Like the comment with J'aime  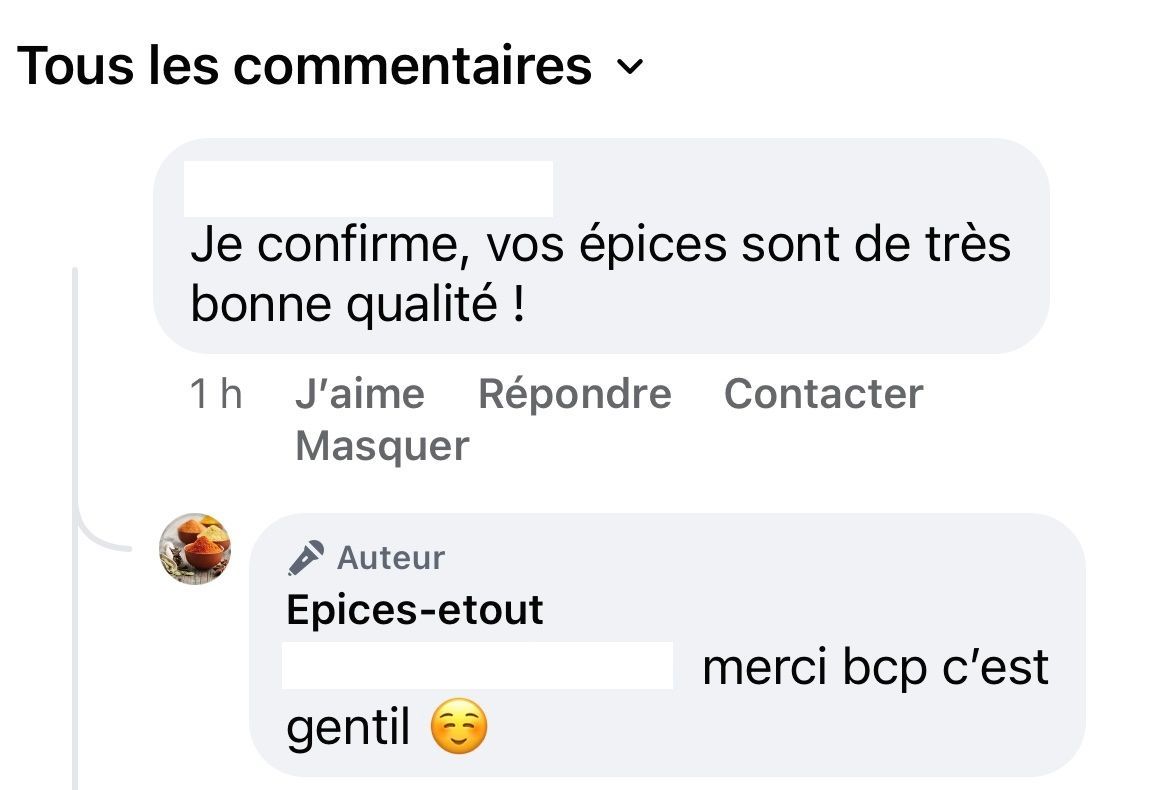point(359,394)
